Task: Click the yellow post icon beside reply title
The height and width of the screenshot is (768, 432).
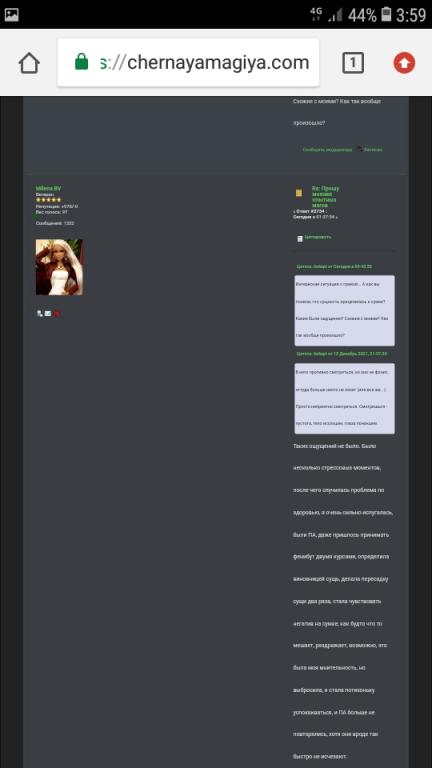Action: pyautogui.click(x=299, y=193)
